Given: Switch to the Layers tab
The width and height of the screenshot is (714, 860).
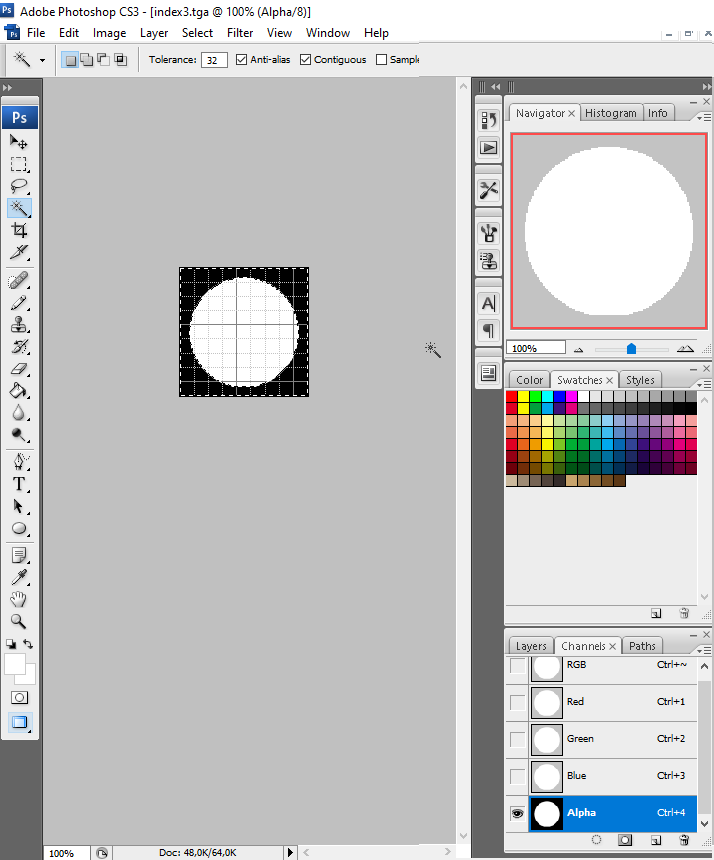Looking at the screenshot, I should (531, 646).
